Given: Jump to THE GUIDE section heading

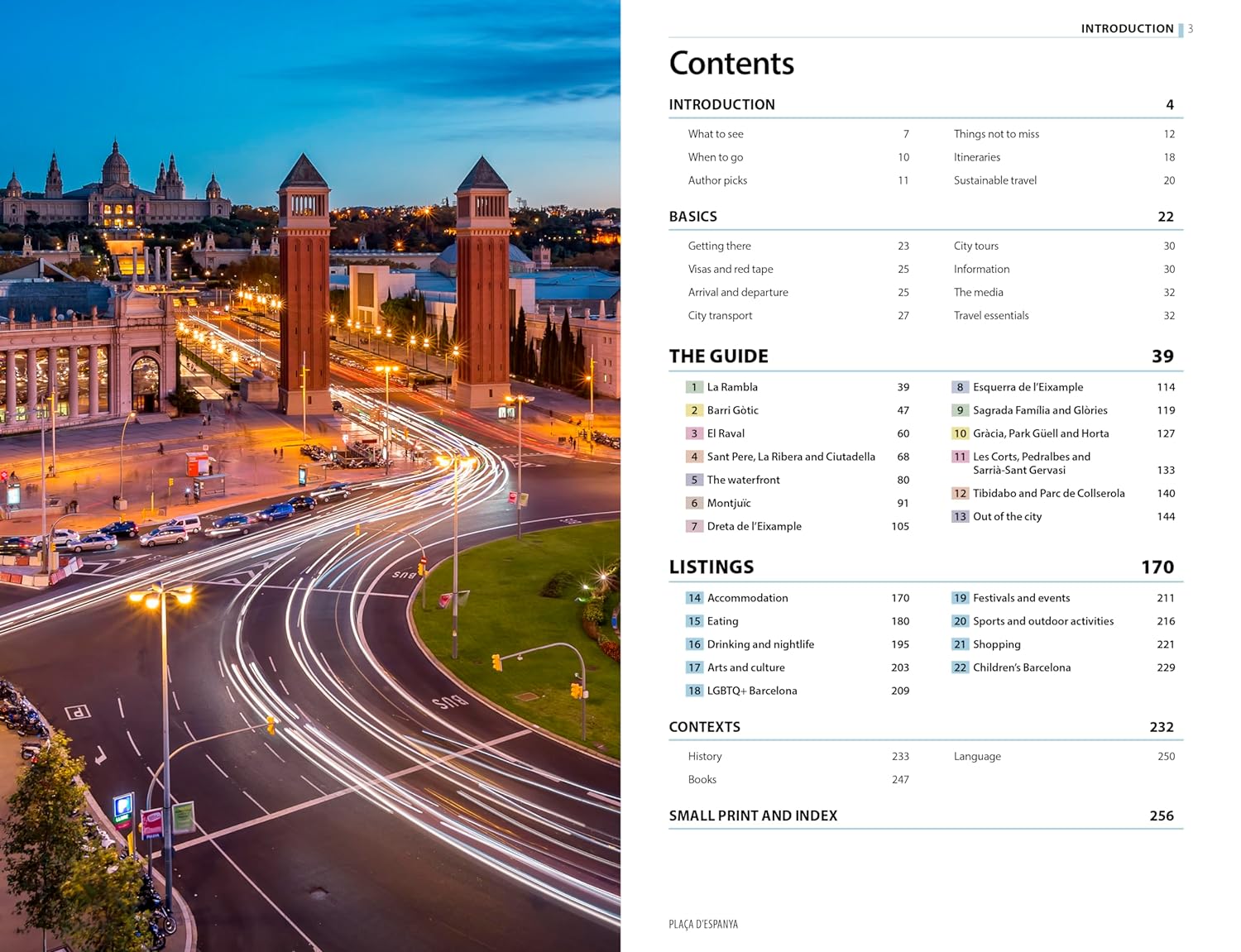Looking at the screenshot, I should tap(718, 356).
